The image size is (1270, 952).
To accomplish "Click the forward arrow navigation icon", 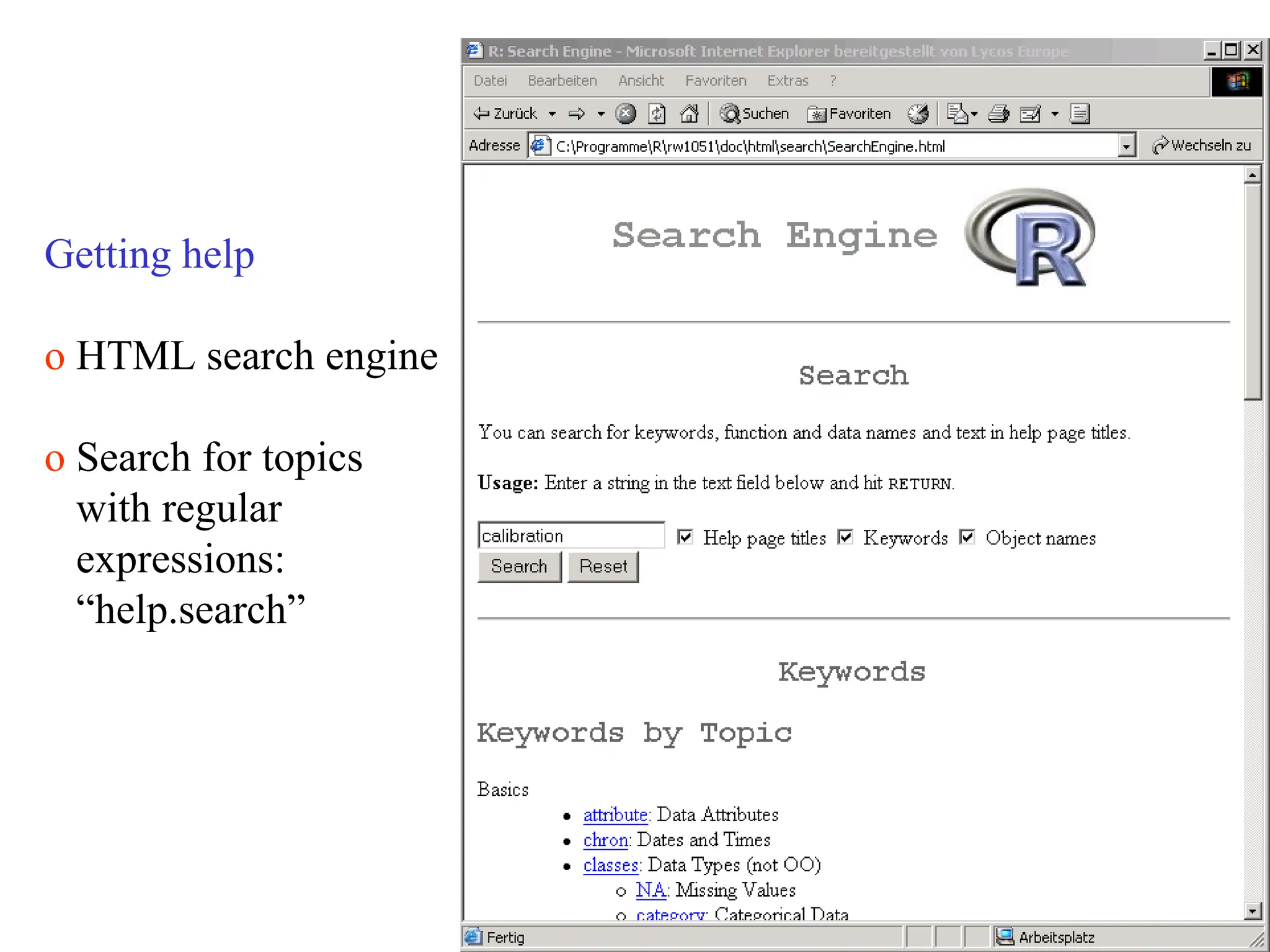I will 577,113.
